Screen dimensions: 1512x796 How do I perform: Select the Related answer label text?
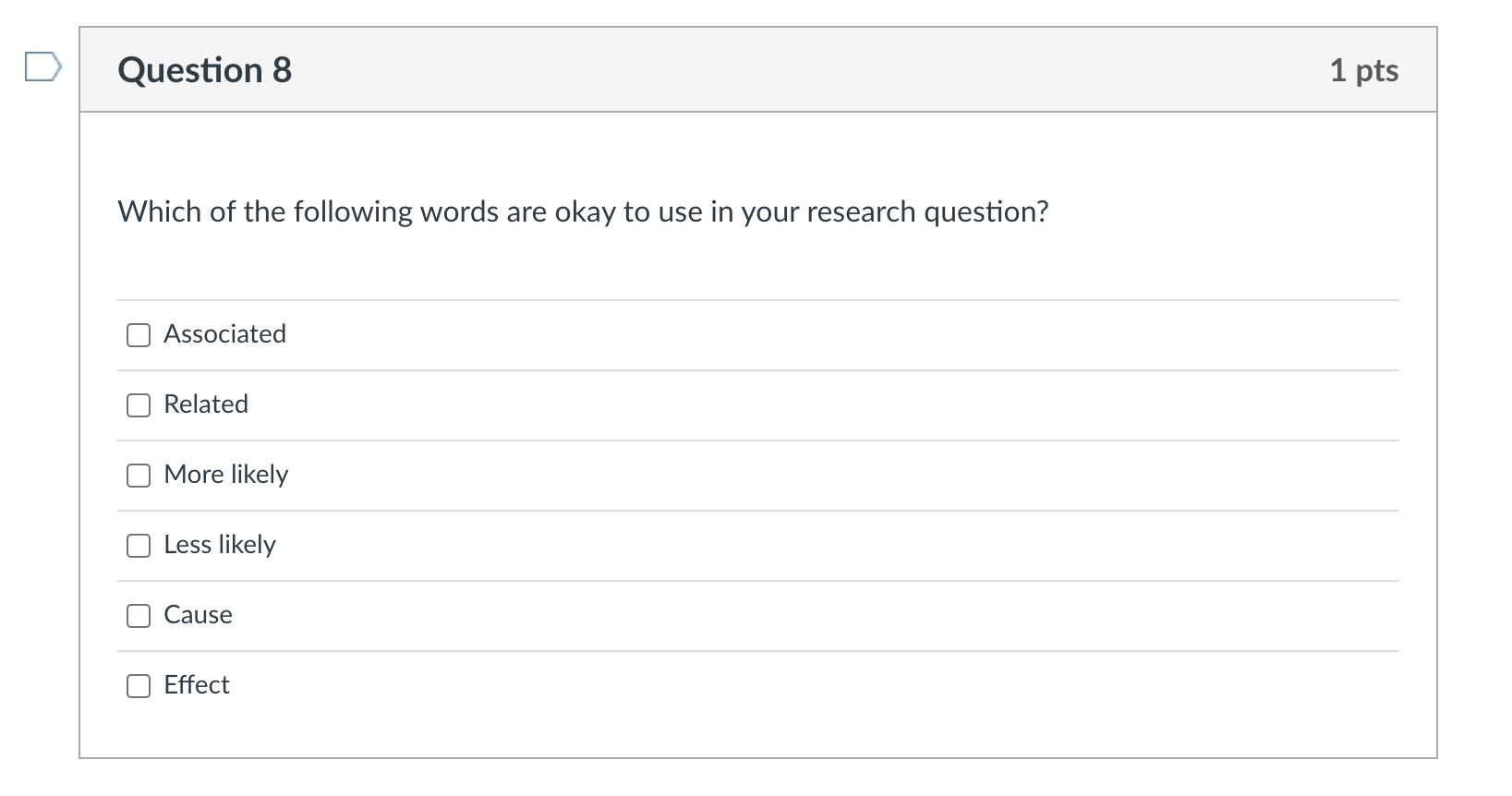pos(205,404)
